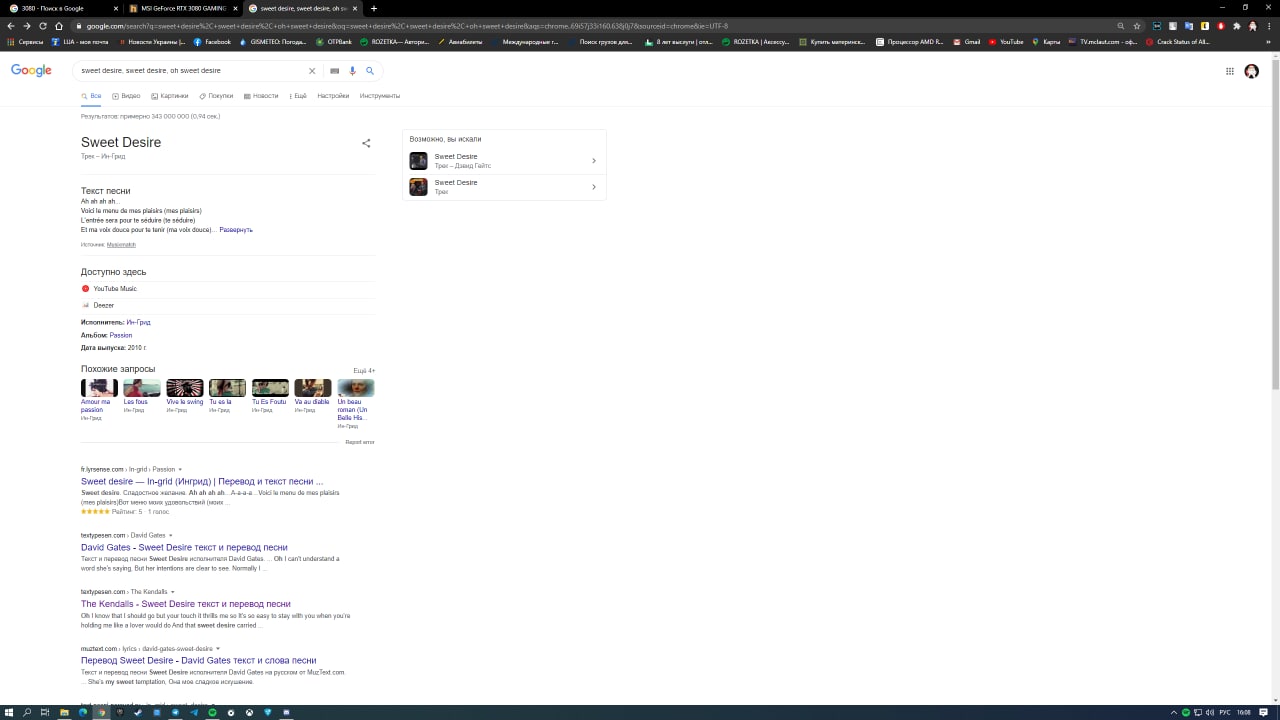The height and width of the screenshot is (720, 1280).
Task: Open search Инструменты
Action: pos(380,96)
